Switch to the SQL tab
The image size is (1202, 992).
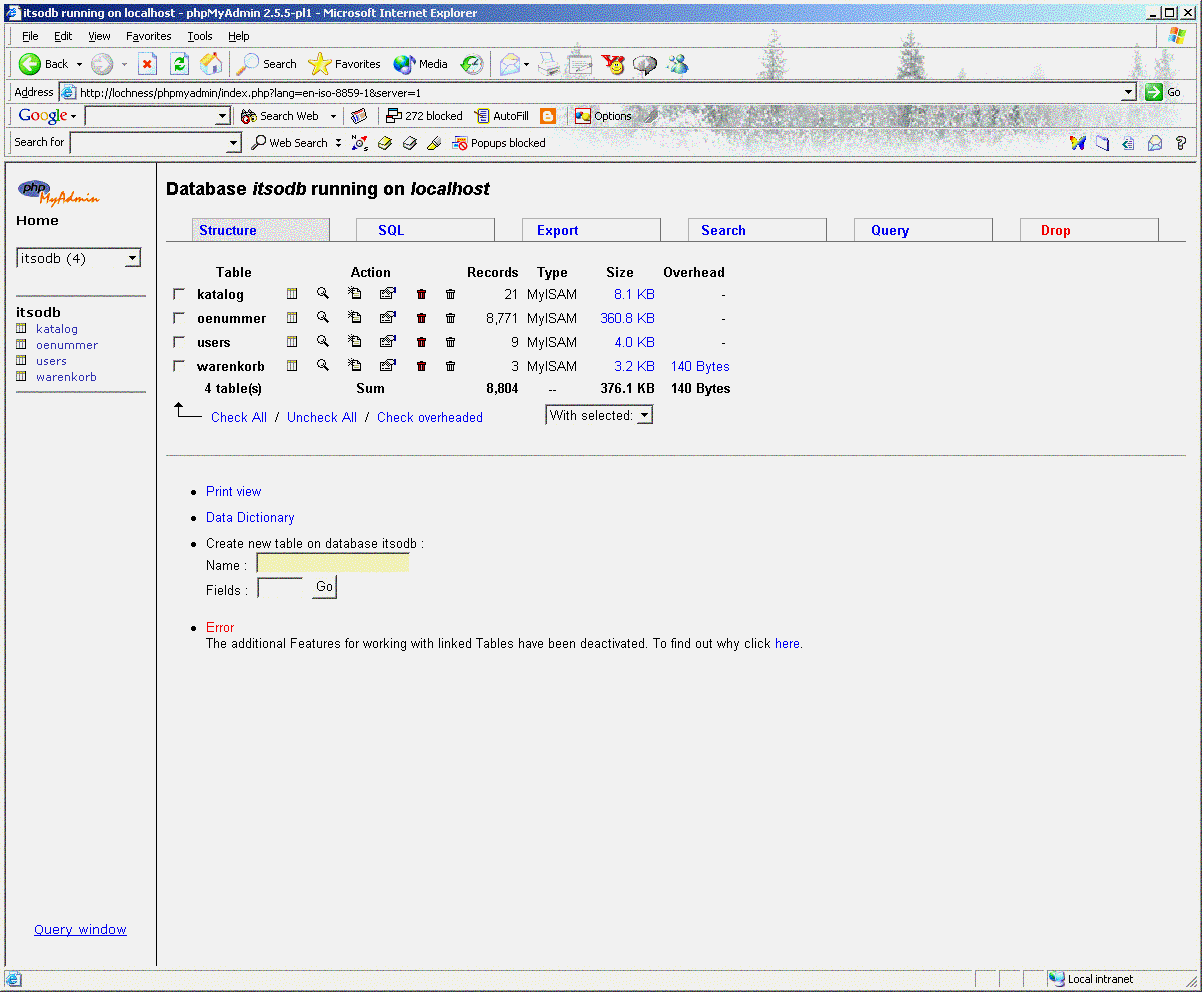coord(391,230)
